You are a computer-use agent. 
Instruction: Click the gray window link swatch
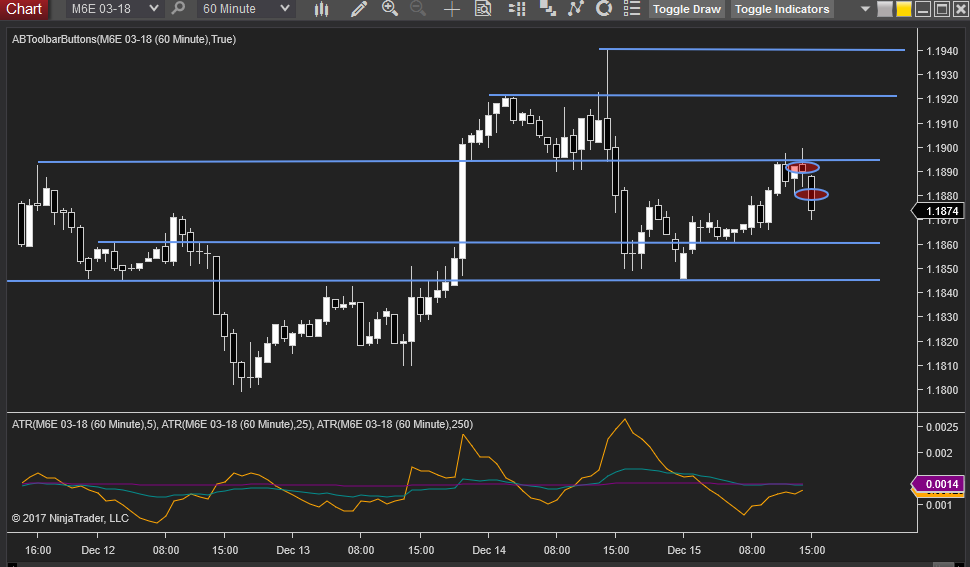(885, 9)
